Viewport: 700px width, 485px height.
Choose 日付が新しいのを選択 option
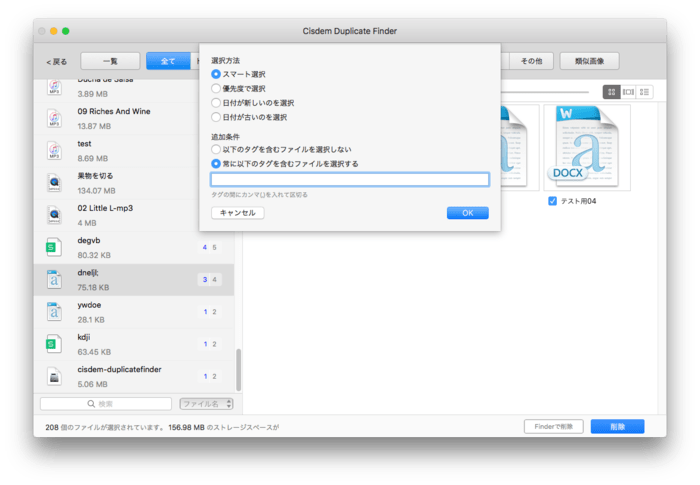click(x=216, y=103)
